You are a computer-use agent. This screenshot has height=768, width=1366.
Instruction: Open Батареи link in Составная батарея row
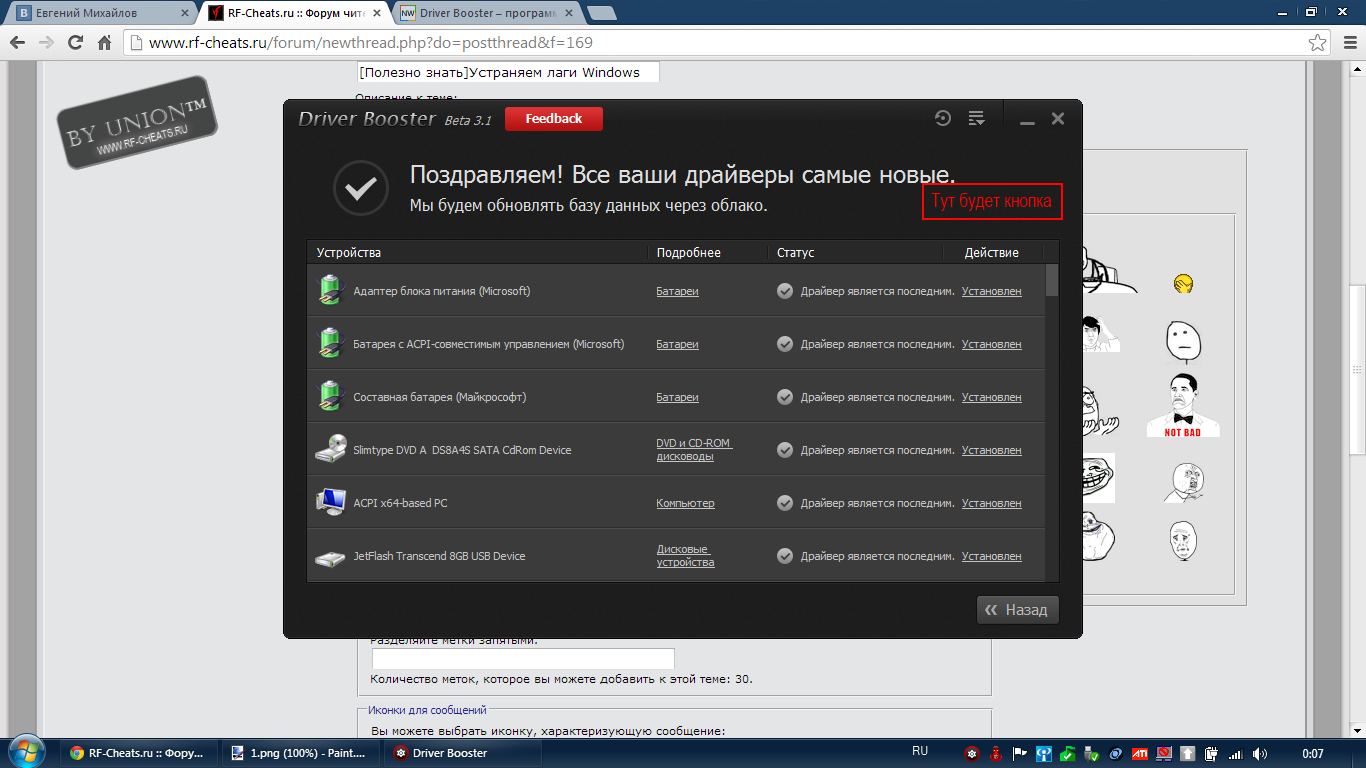click(677, 397)
